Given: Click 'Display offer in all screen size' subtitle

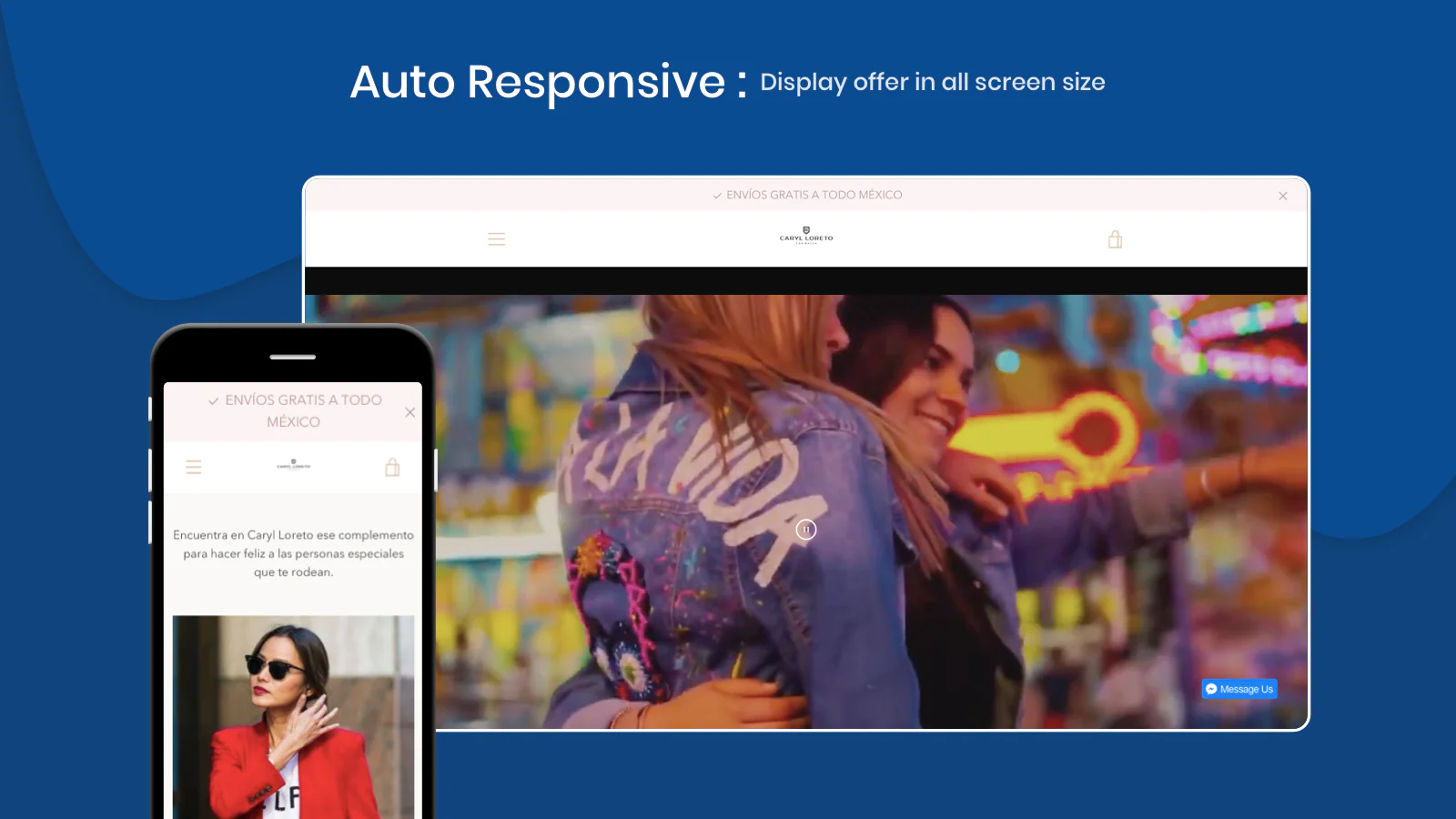Looking at the screenshot, I should [x=932, y=83].
